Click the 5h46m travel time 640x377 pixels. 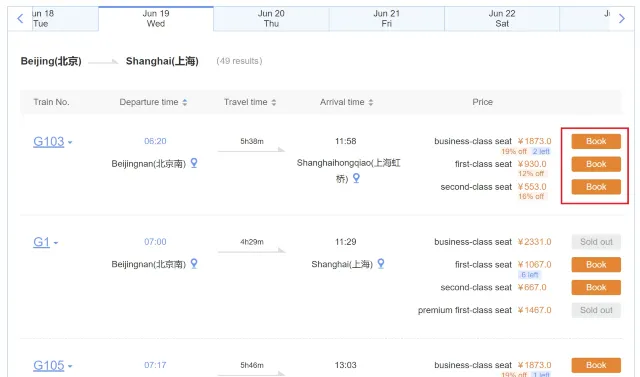click(252, 365)
